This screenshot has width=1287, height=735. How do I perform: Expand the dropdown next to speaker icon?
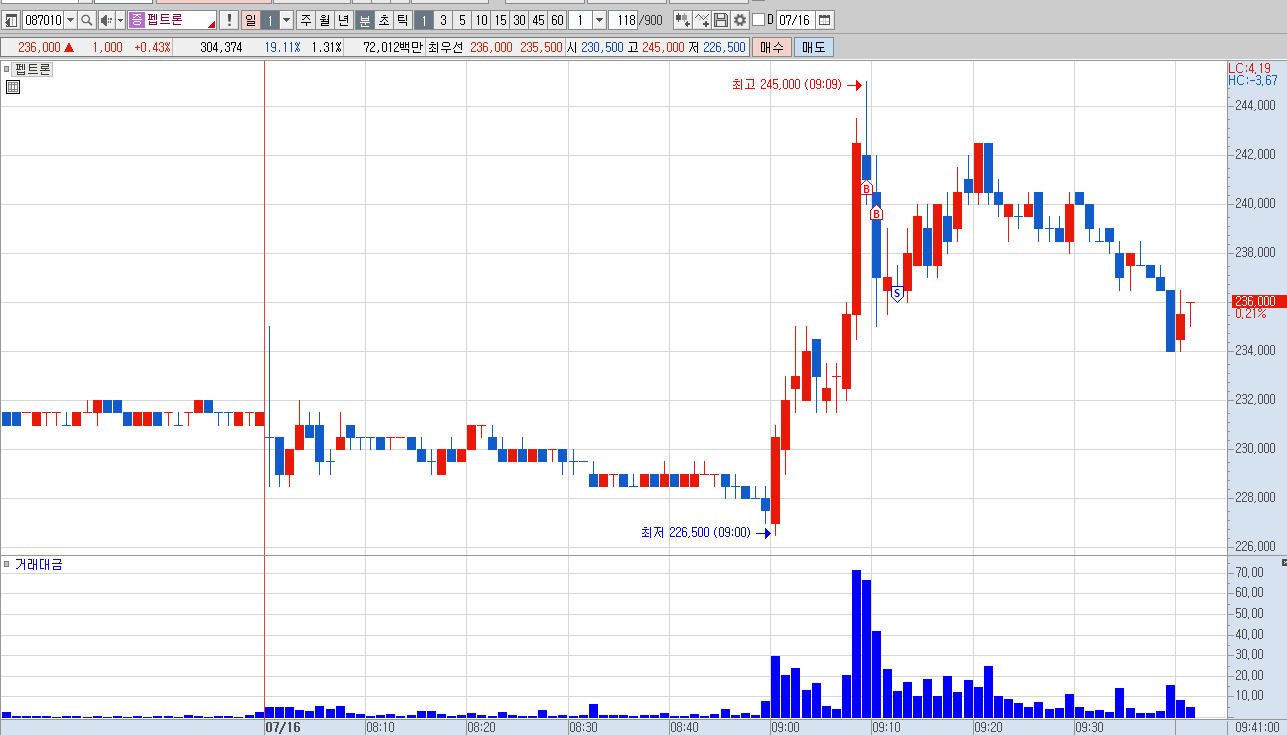point(121,20)
